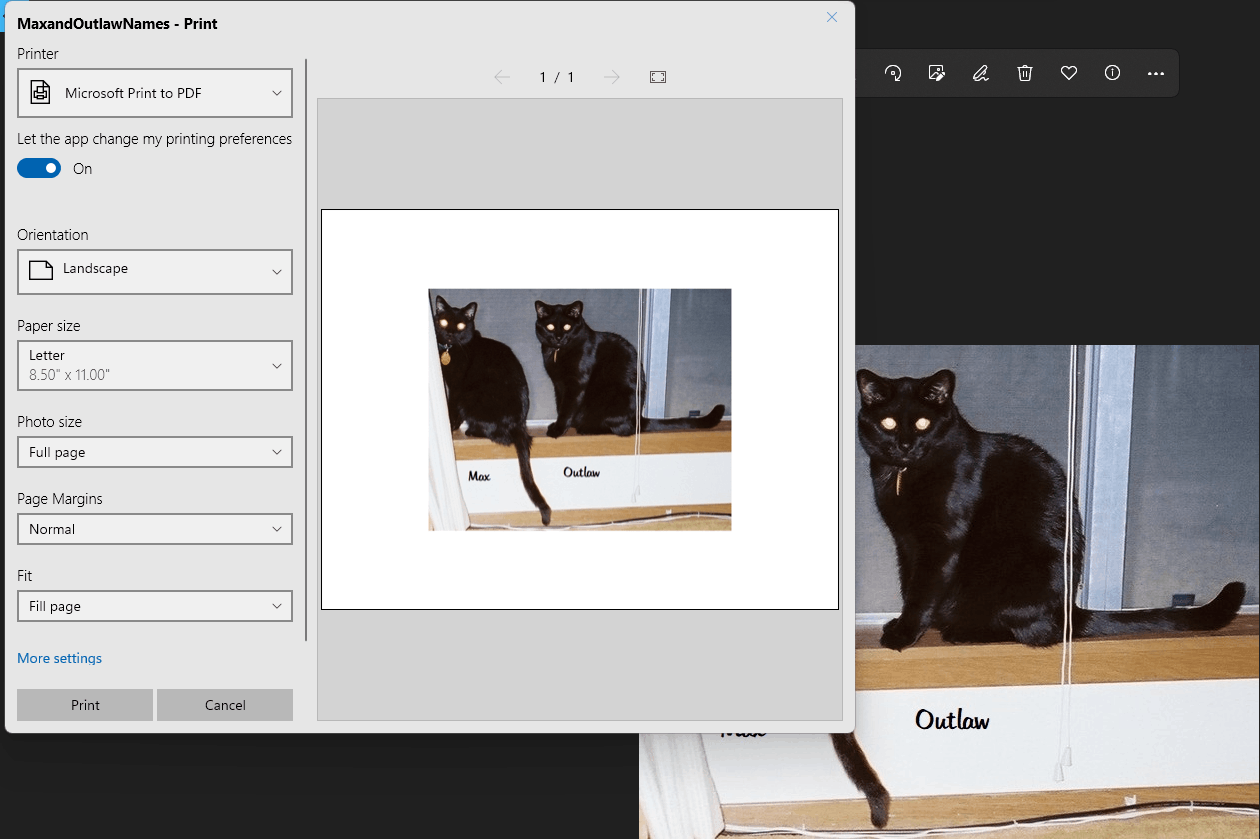Image resolution: width=1260 pixels, height=839 pixels.
Task: Rotate the image in Photos toolbar
Action: pyautogui.click(x=893, y=73)
